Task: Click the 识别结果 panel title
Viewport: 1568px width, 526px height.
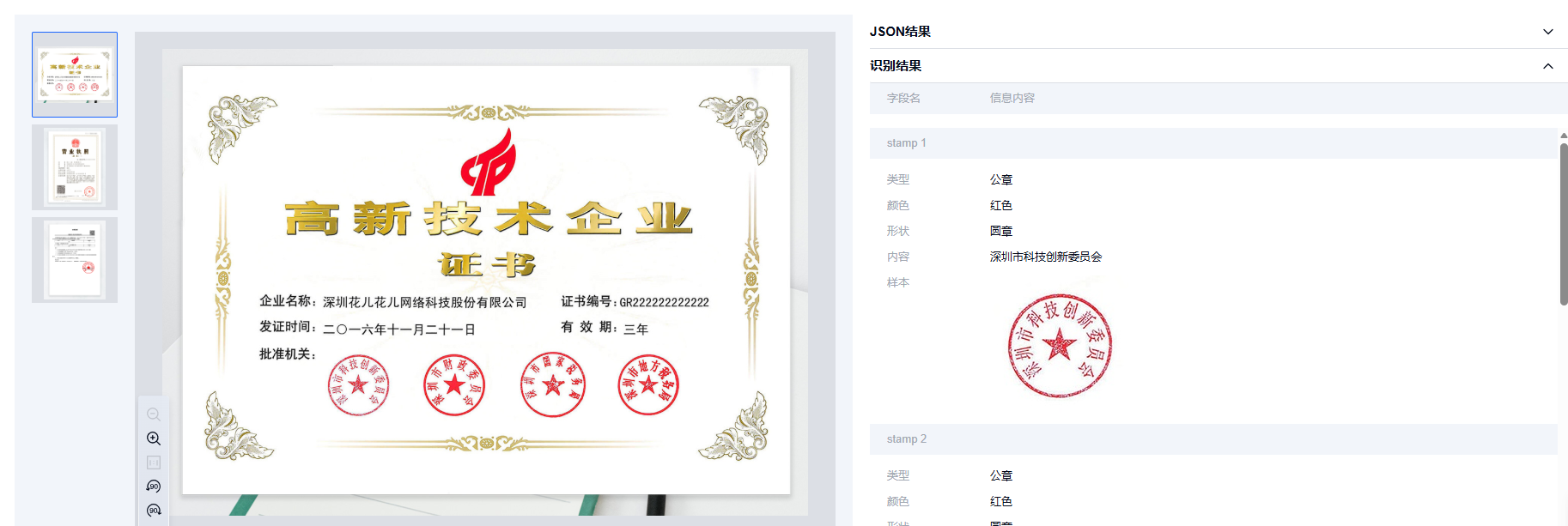Action: click(x=896, y=66)
